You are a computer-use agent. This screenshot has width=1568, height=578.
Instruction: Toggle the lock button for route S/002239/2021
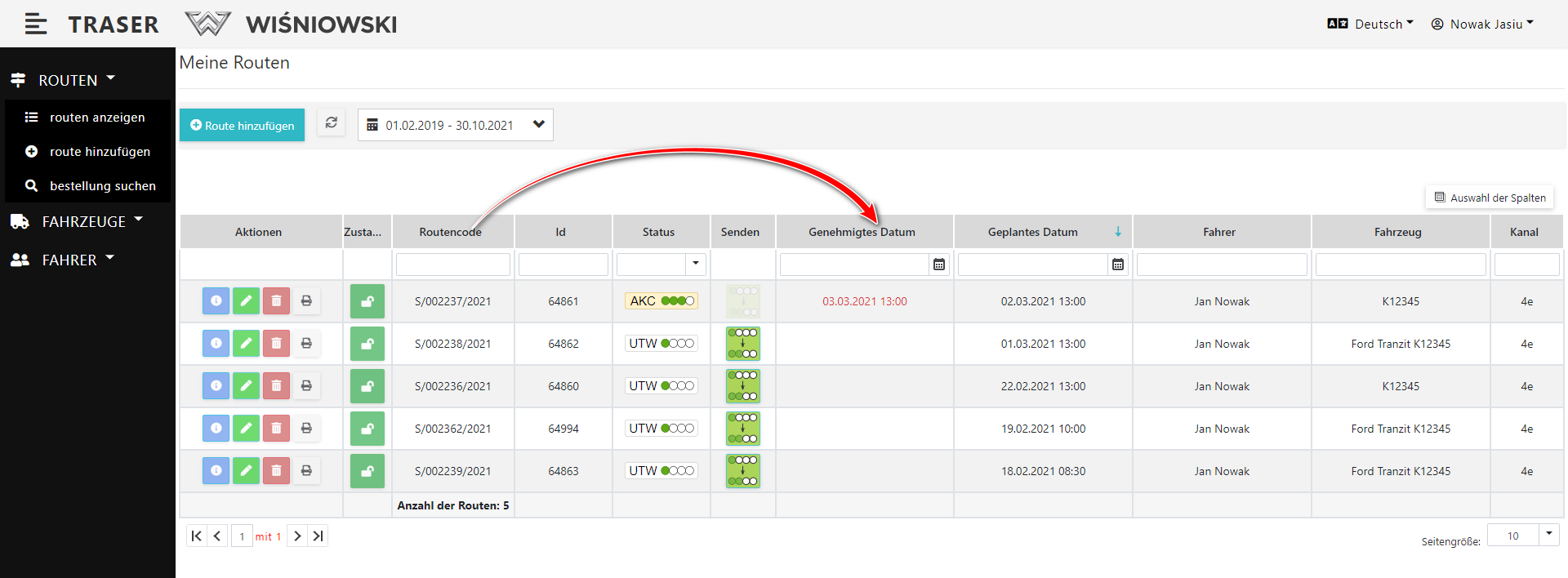click(367, 471)
